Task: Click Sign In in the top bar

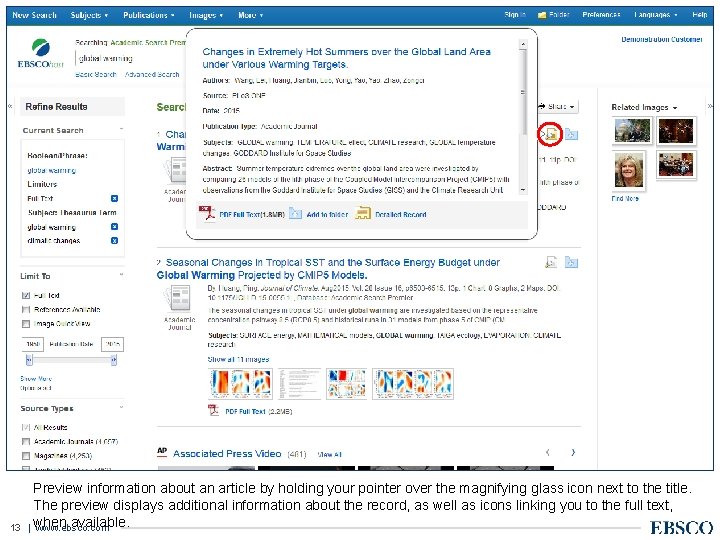Action: coord(515,15)
